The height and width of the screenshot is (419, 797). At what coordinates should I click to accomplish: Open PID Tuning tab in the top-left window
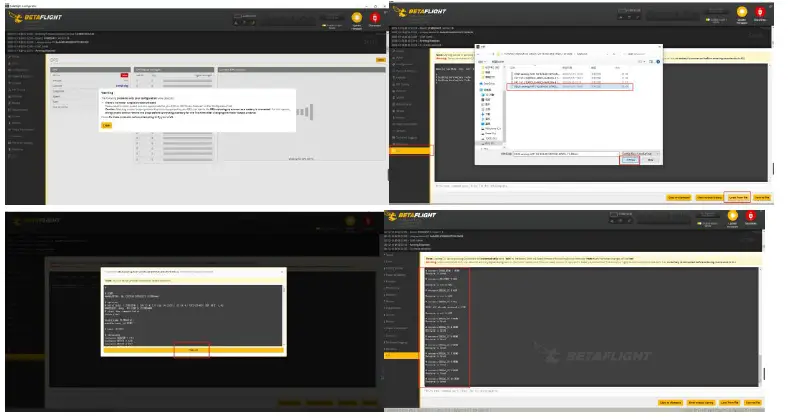[18, 89]
